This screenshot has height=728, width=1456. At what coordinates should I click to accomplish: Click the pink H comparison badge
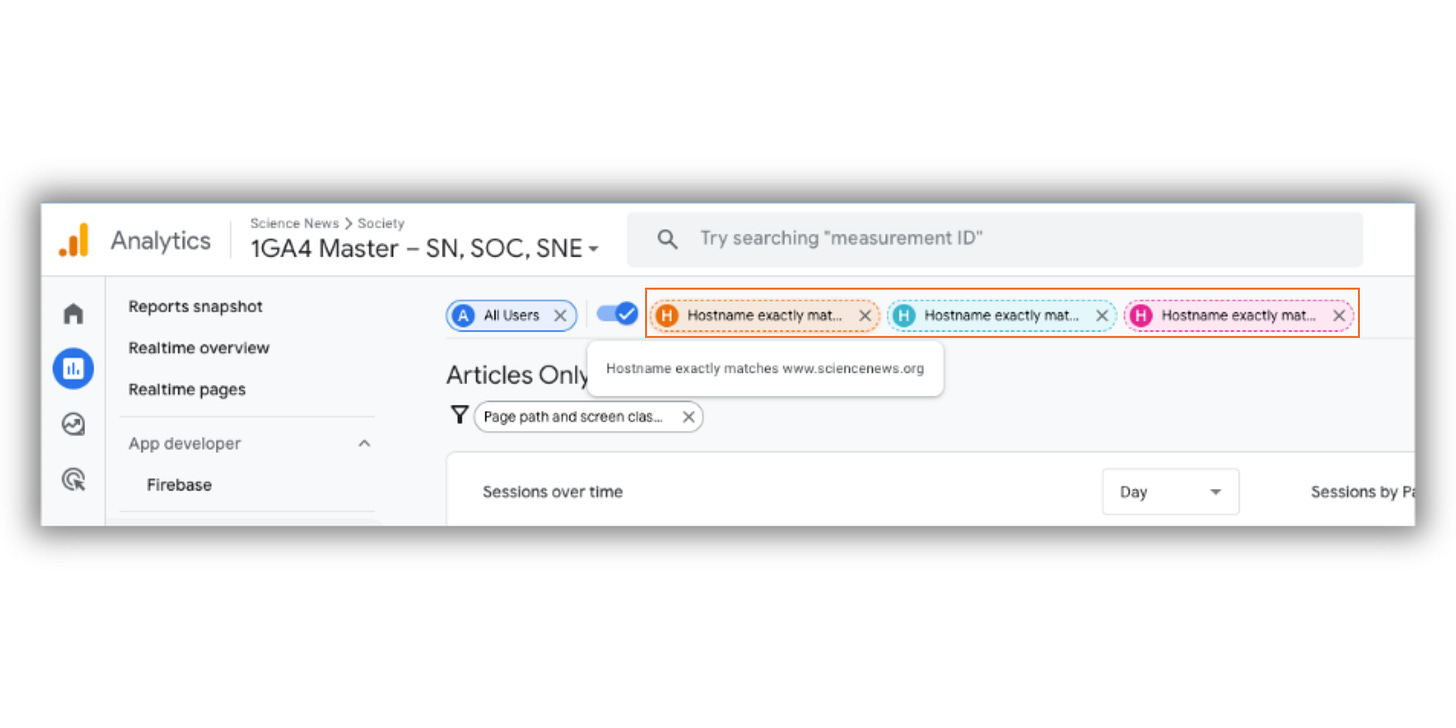tap(1141, 315)
